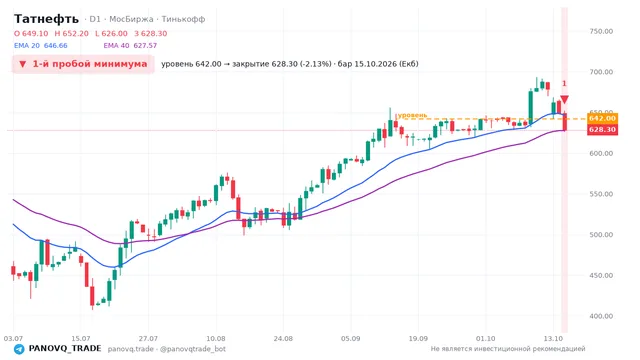Click the 'EMA 40 627.57' legend
Viewport: 640px width, 360px height.
pos(130,46)
